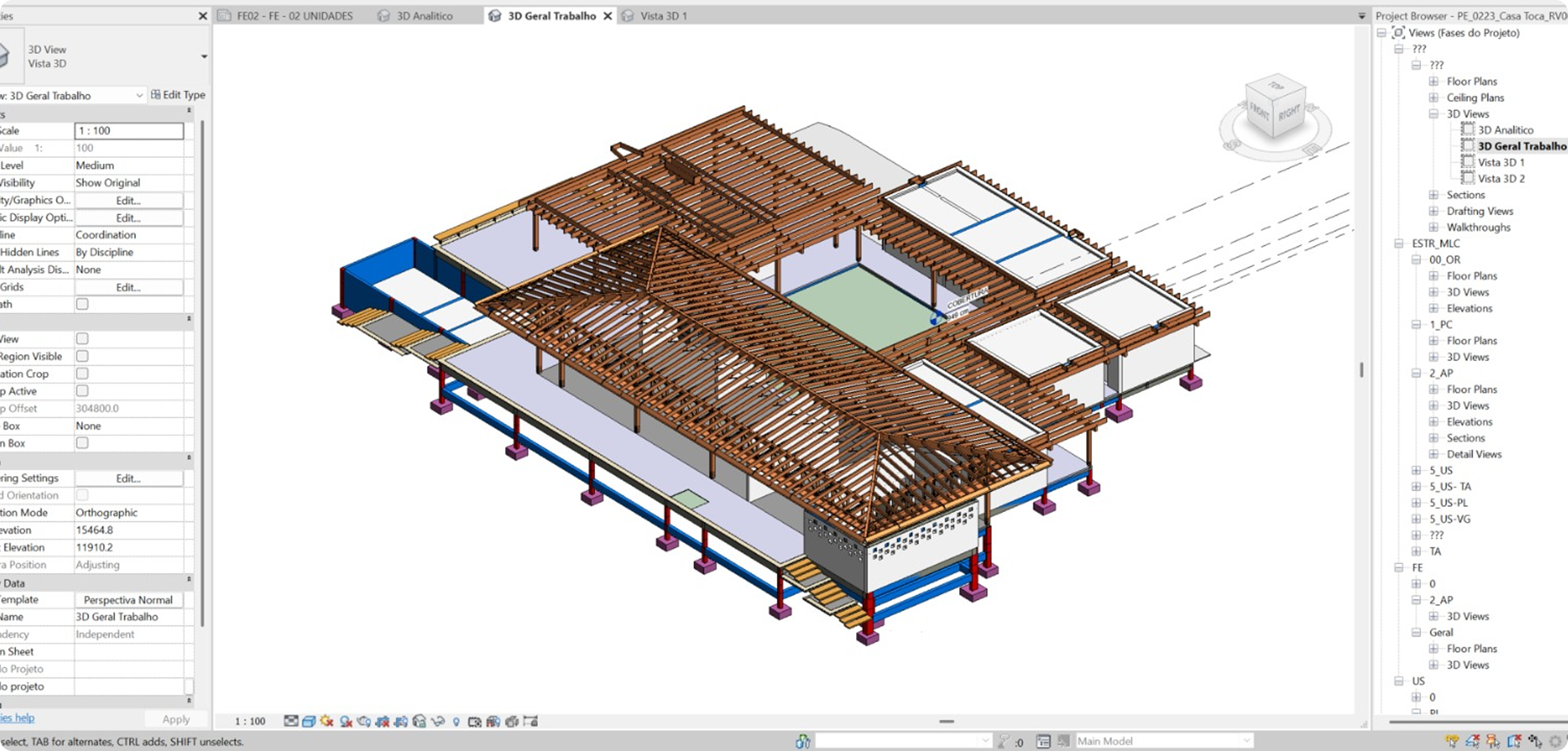Click Reveal Hidden Elements lightbulb icon
Image resolution: width=1568 pixels, height=751 pixels.
pos(456,721)
